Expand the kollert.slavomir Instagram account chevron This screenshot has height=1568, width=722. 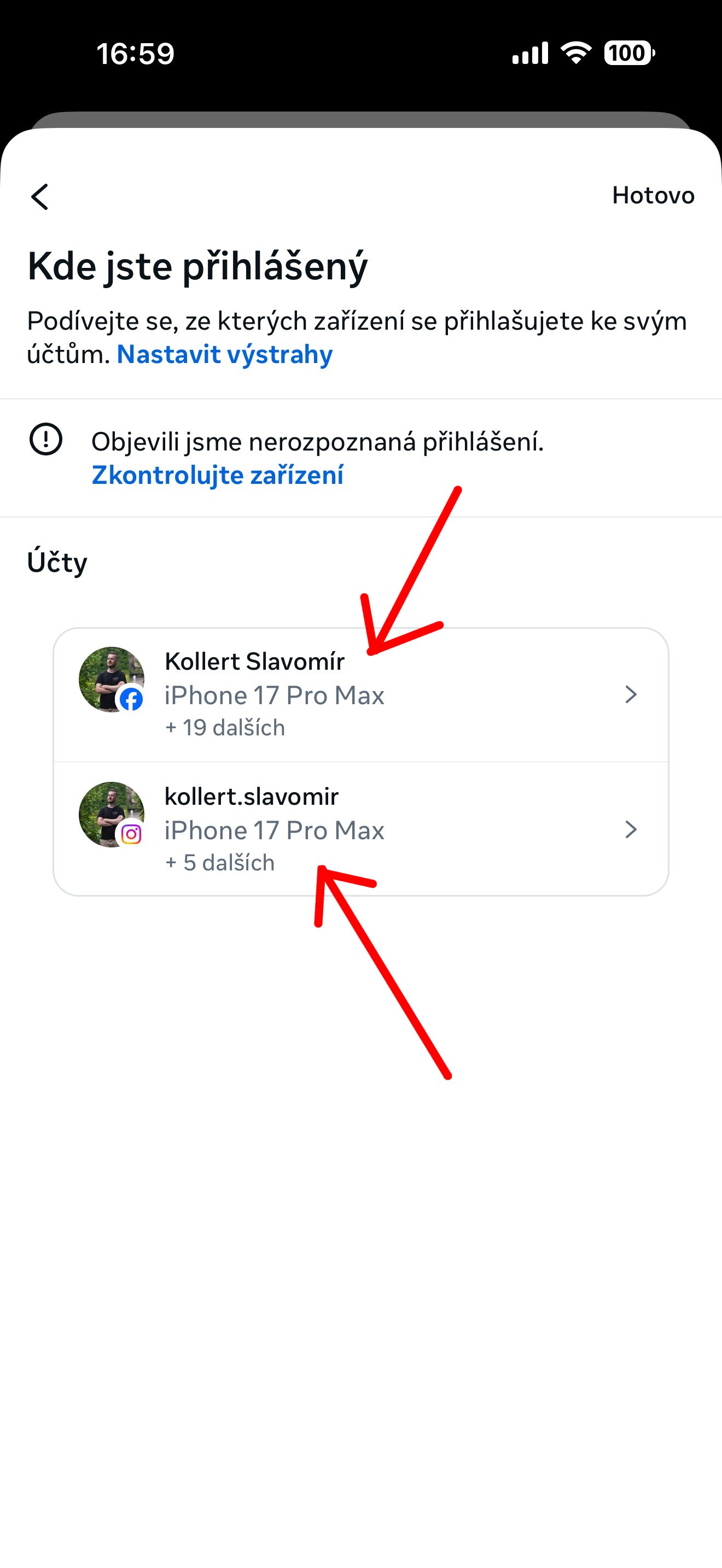point(631,830)
